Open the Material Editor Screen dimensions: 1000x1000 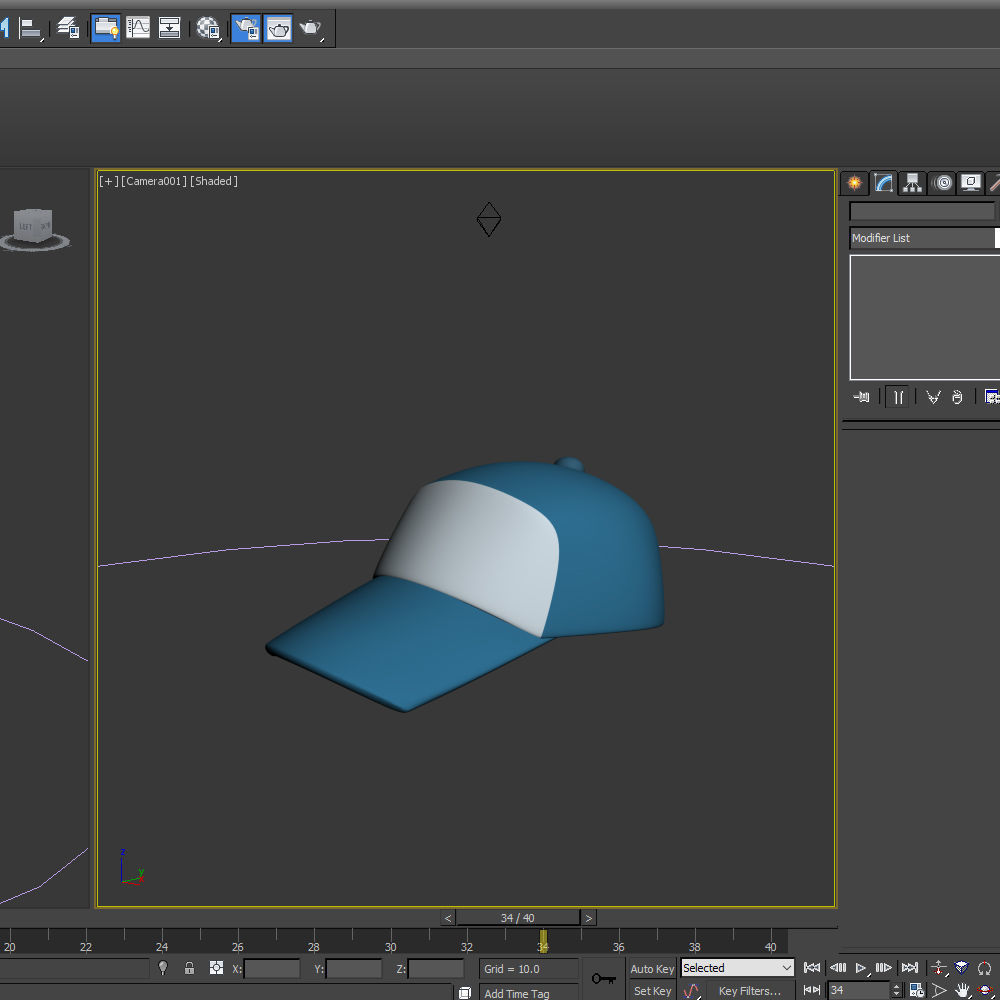208,28
